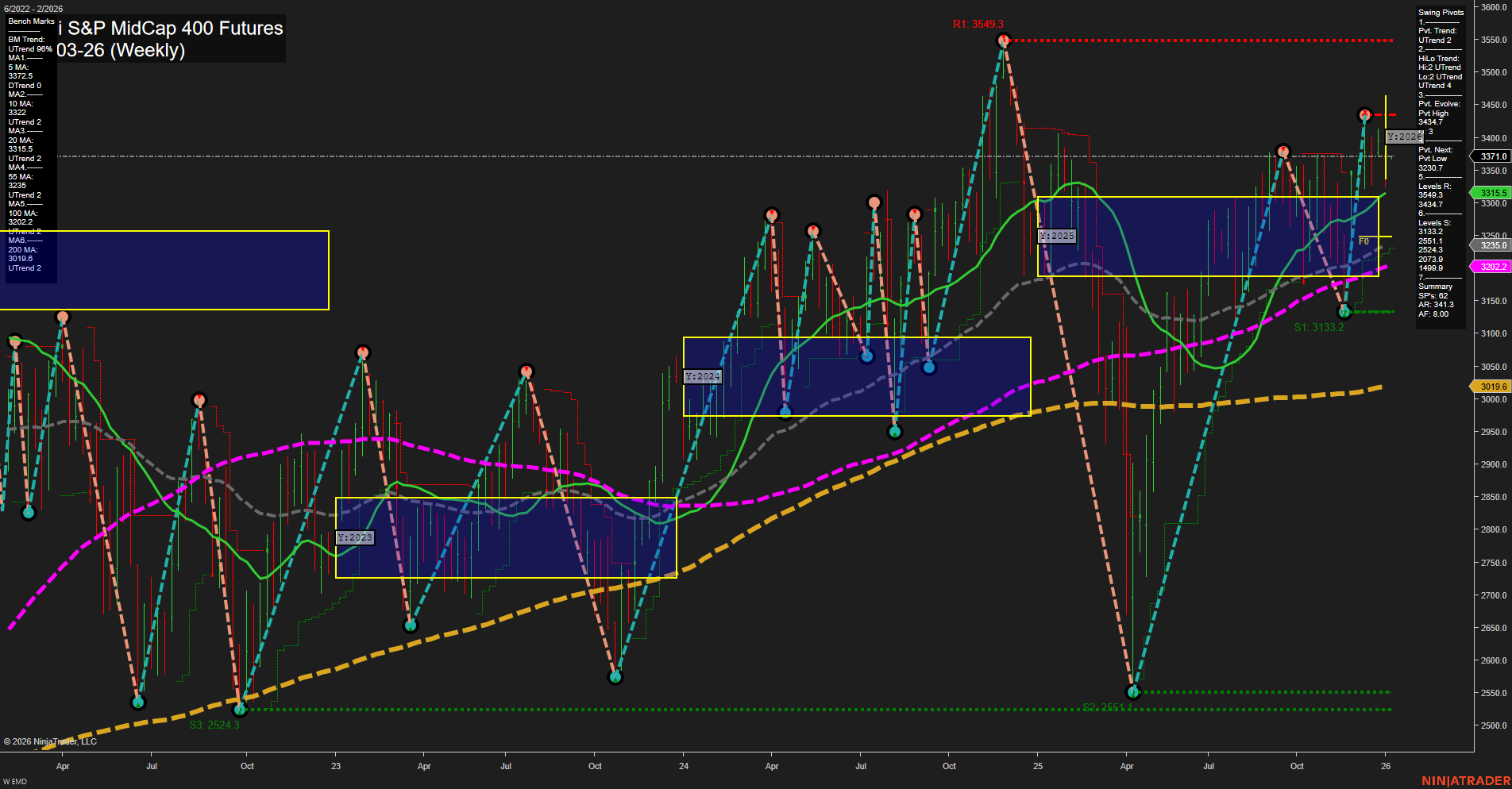
Task: Click the S1: 3133.2 support label
Action: 1318,325
